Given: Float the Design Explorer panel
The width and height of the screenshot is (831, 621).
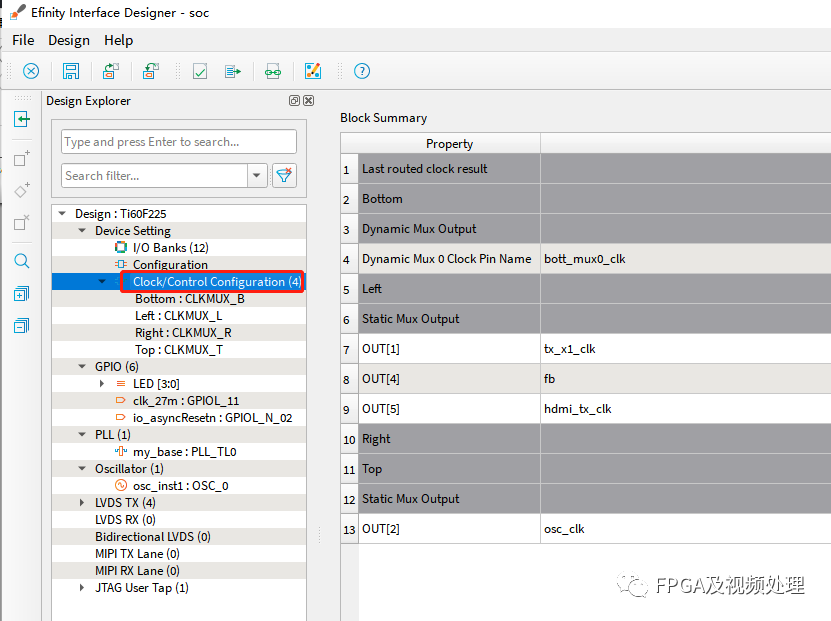Looking at the screenshot, I should [294, 101].
